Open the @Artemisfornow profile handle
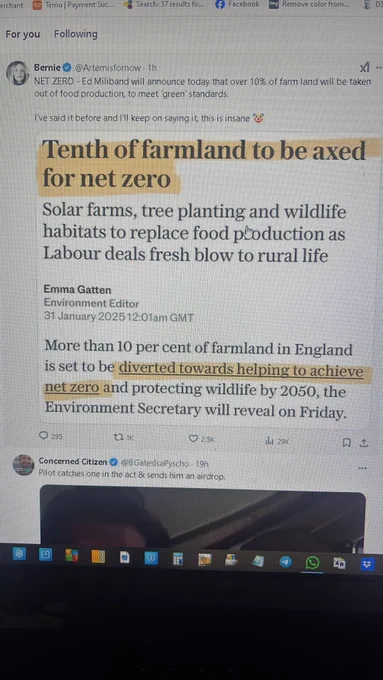The height and width of the screenshot is (680, 383). pos(108,68)
